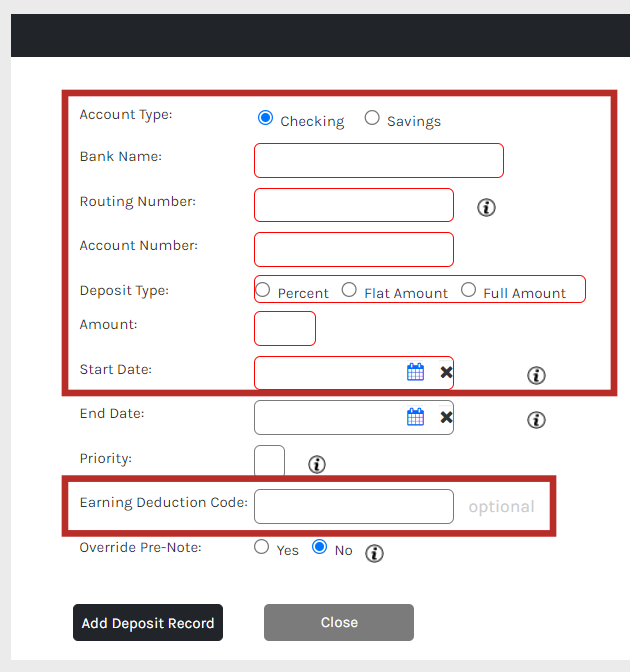Show End Date info icon
The height and width of the screenshot is (672, 630).
[536, 420]
